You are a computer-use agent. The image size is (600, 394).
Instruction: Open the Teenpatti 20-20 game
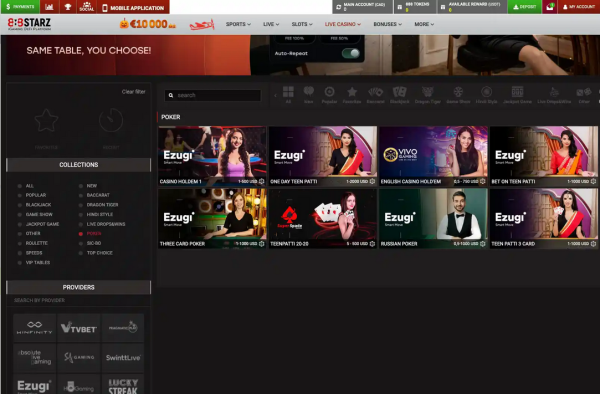[x=323, y=218]
